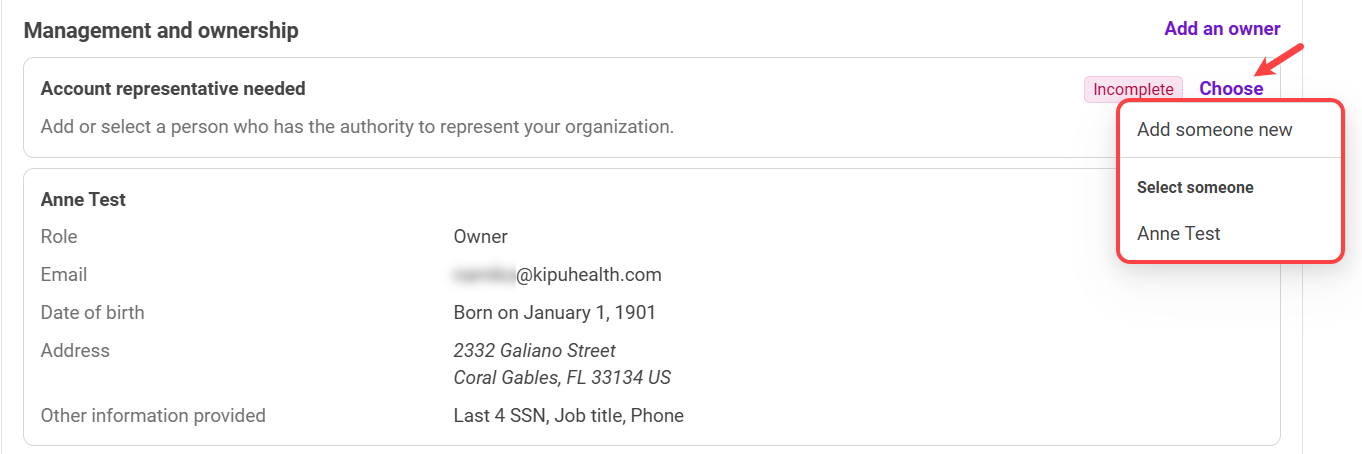Pick Anne Test in the dropdown menu
Screen dimensions: 1362x454
pyautogui.click(x=1178, y=234)
